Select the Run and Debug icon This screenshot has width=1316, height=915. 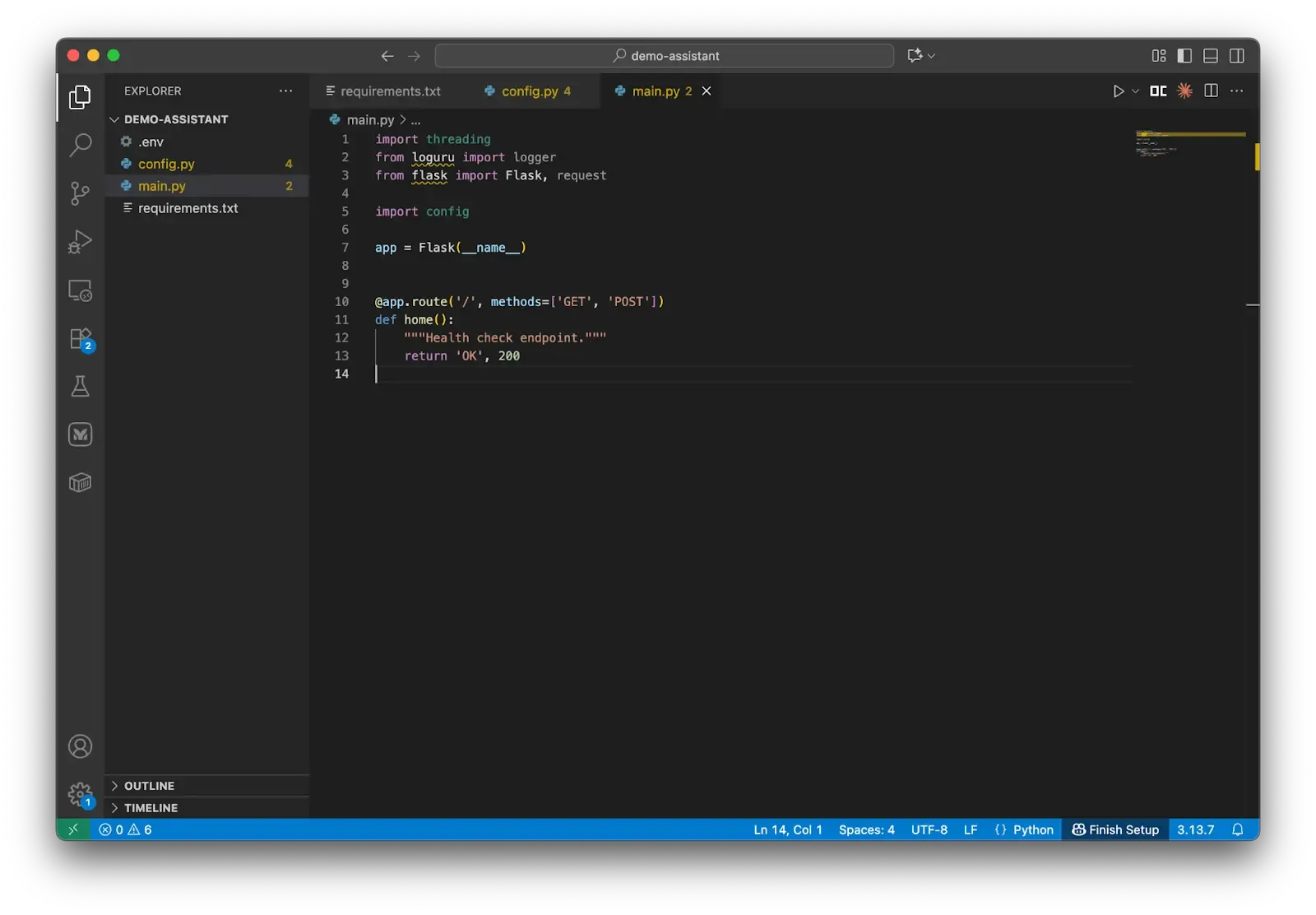click(x=80, y=241)
